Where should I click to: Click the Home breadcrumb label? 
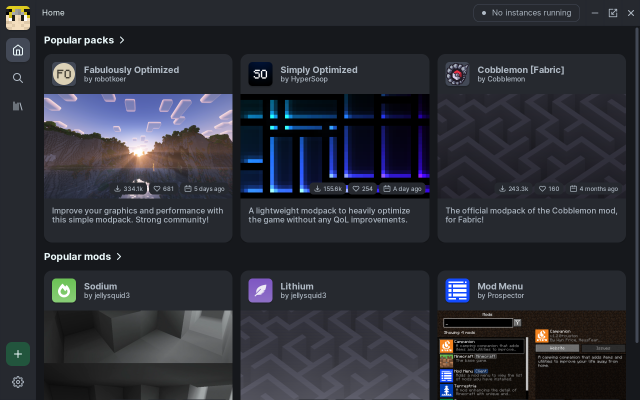54,13
